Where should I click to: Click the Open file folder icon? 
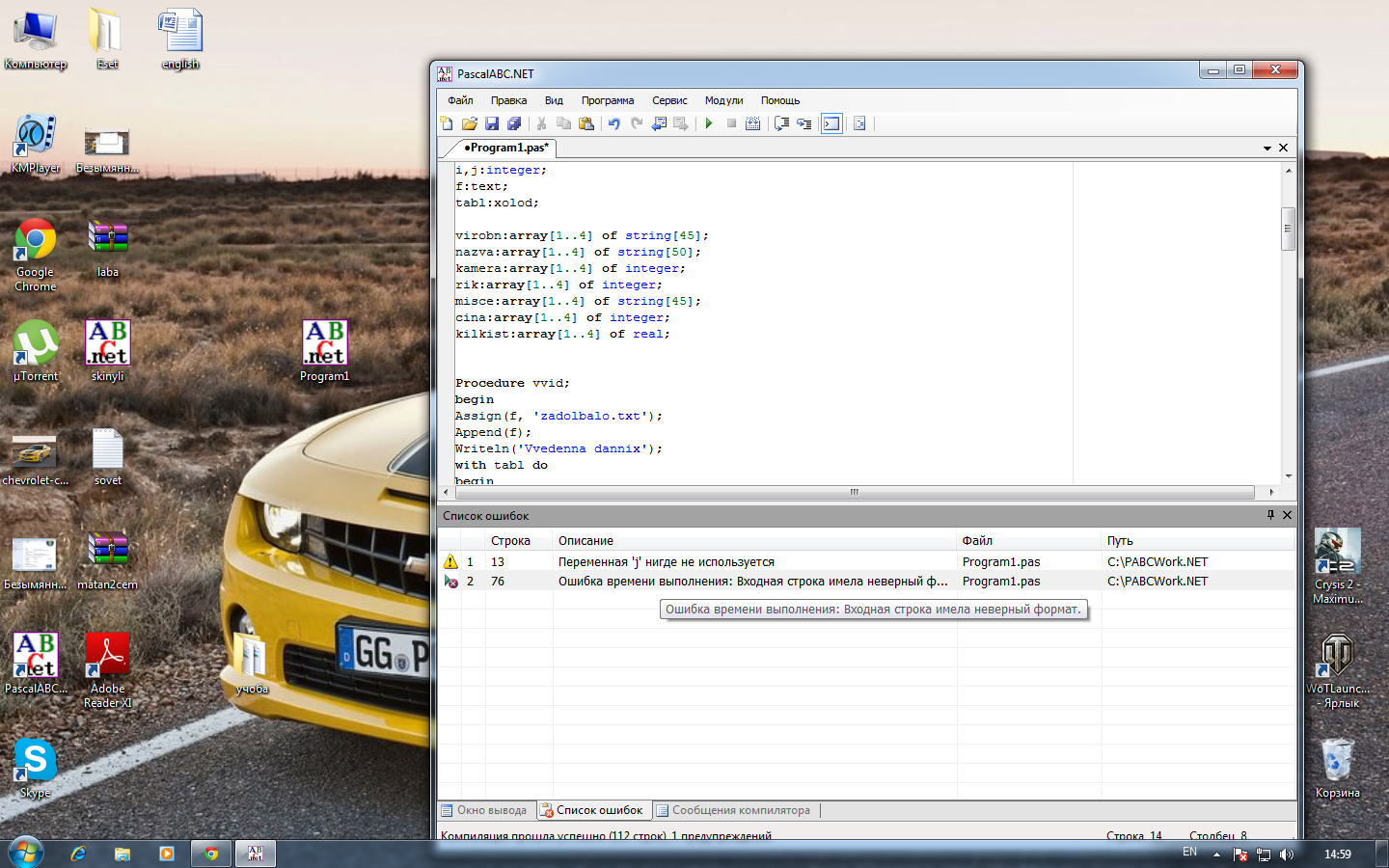tap(470, 123)
